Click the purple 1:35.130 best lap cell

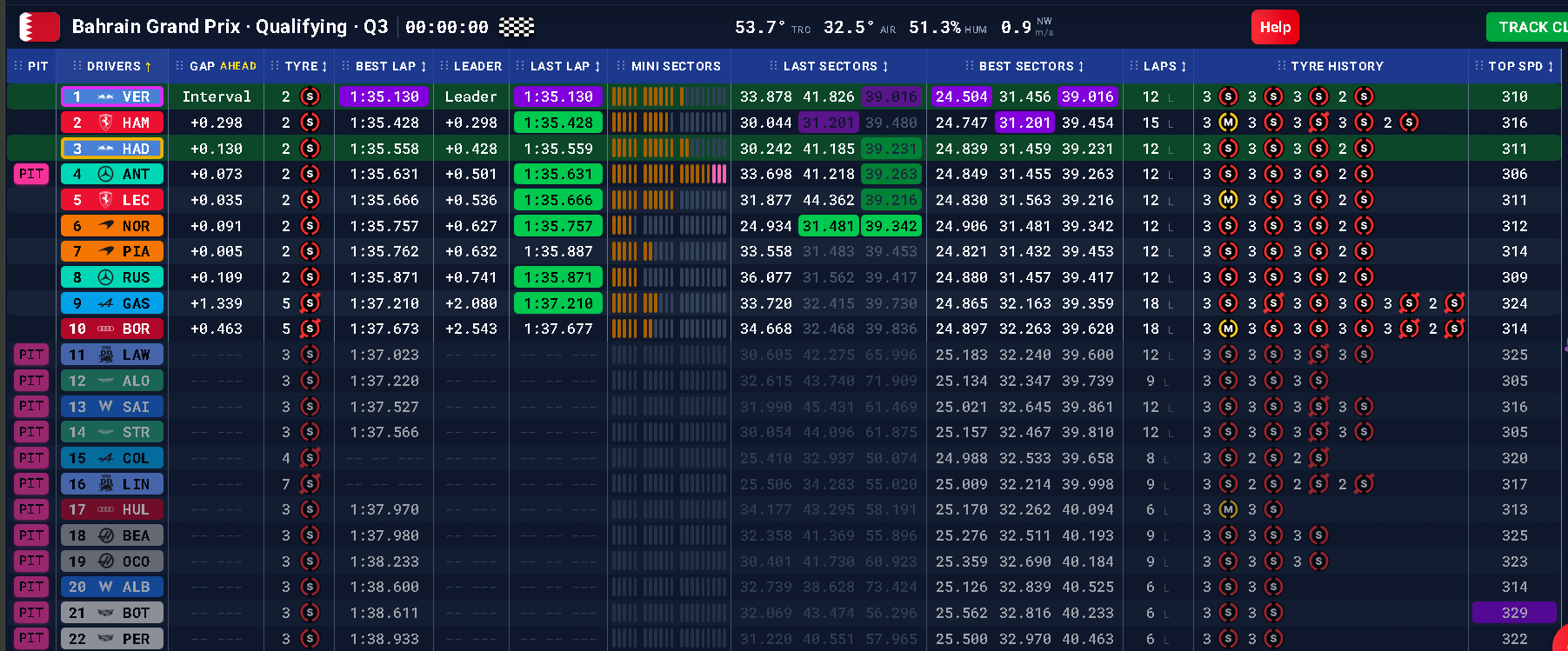click(x=384, y=96)
